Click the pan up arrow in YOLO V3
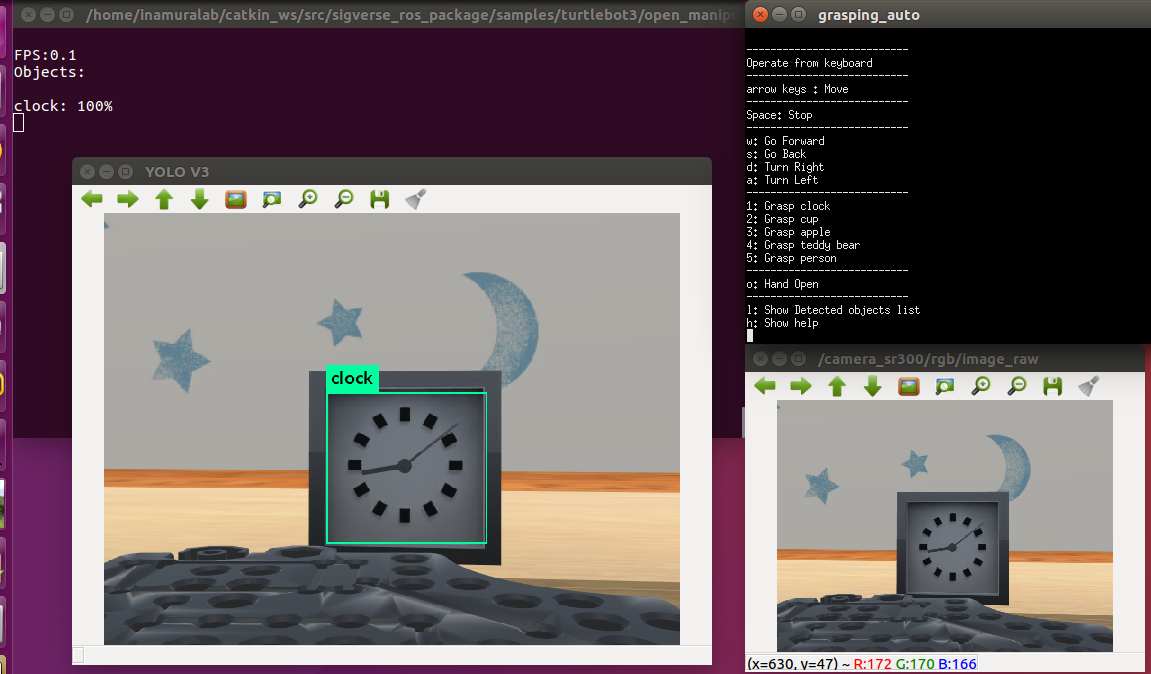This screenshot has height=674, width=1151. click(164, 199)
